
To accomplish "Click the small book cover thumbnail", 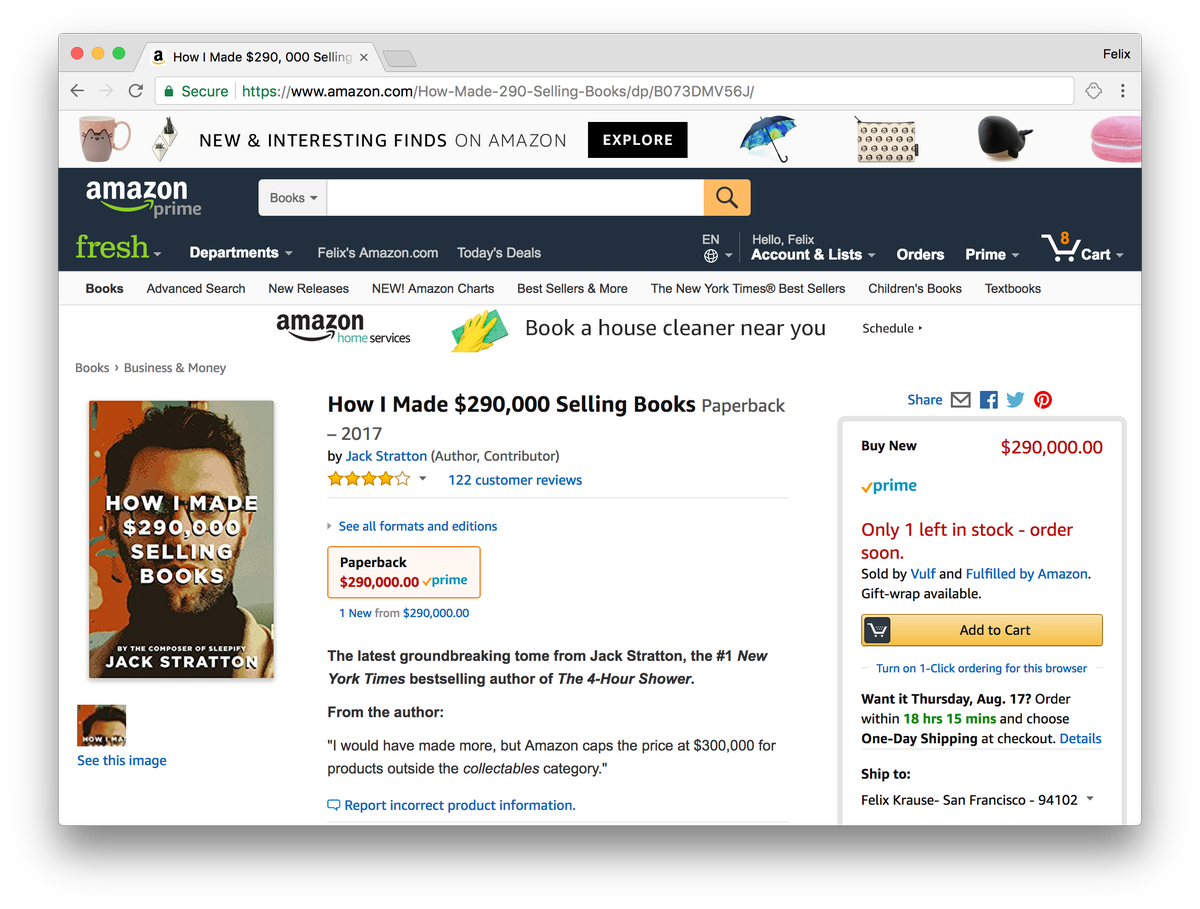I will pyautogui.click(x=102, y=726).
